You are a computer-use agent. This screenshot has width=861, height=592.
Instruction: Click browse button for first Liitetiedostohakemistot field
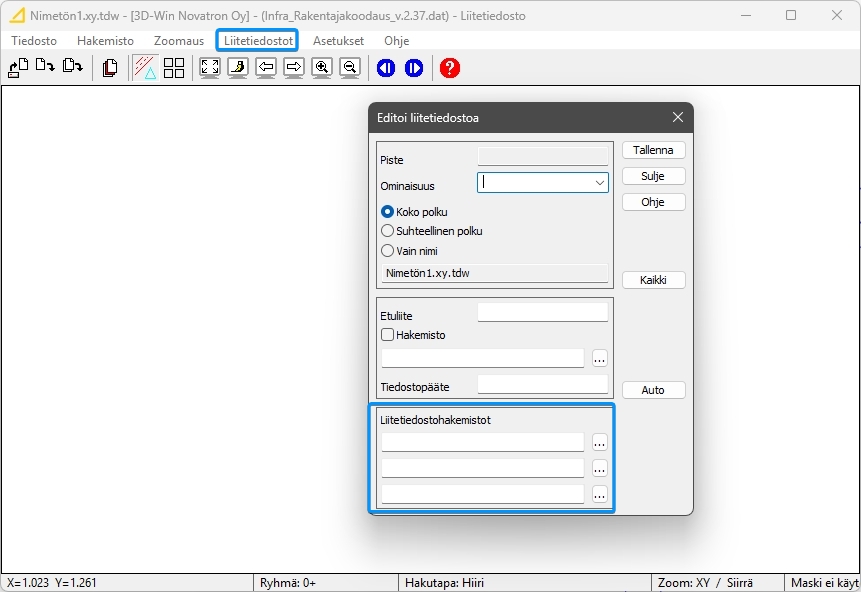[600, 442]
